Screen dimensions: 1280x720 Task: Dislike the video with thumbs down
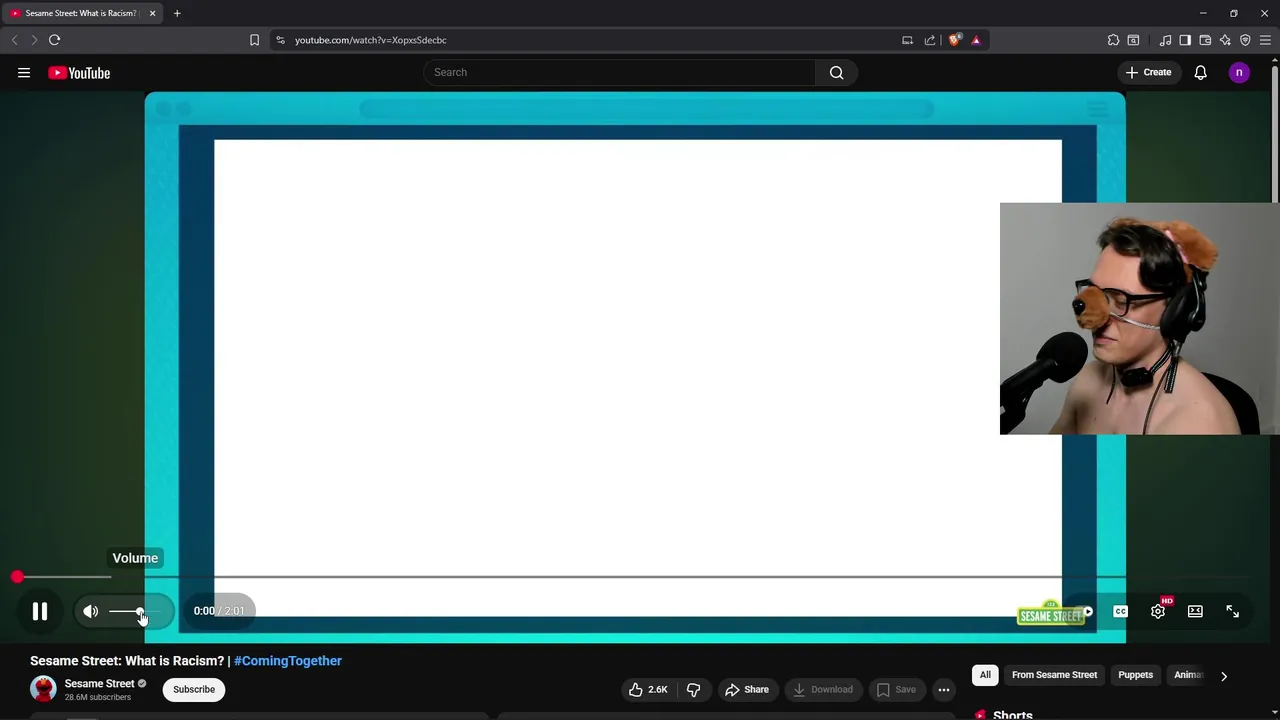[694, 689]
